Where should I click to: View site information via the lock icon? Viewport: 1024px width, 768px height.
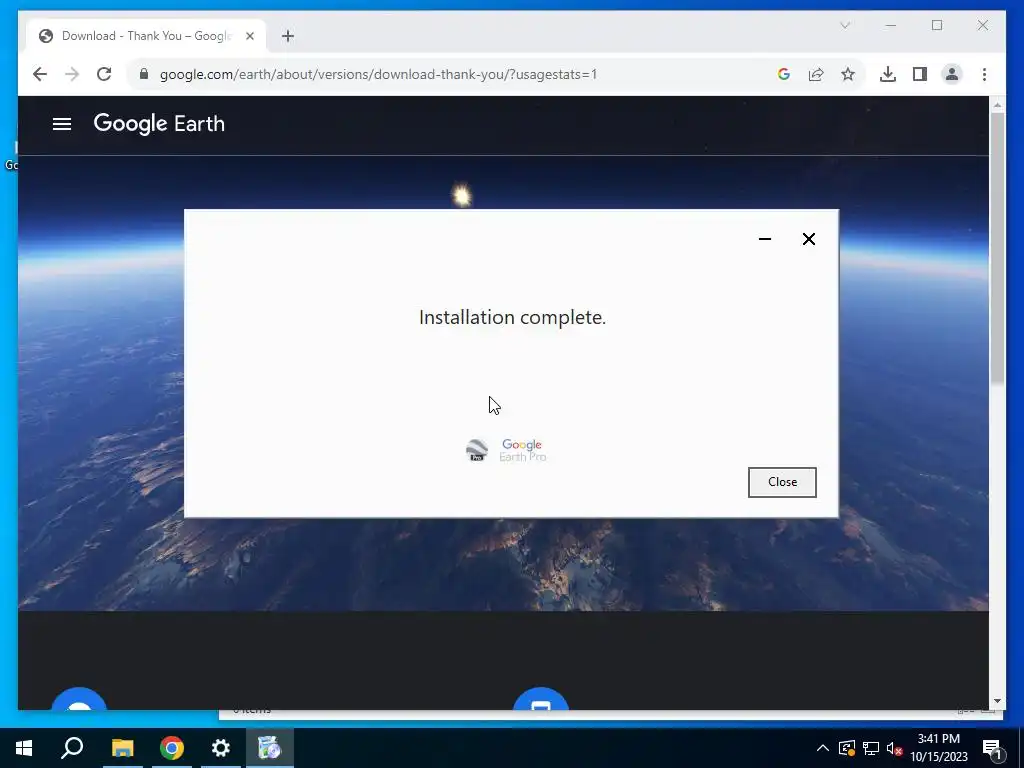144,74
